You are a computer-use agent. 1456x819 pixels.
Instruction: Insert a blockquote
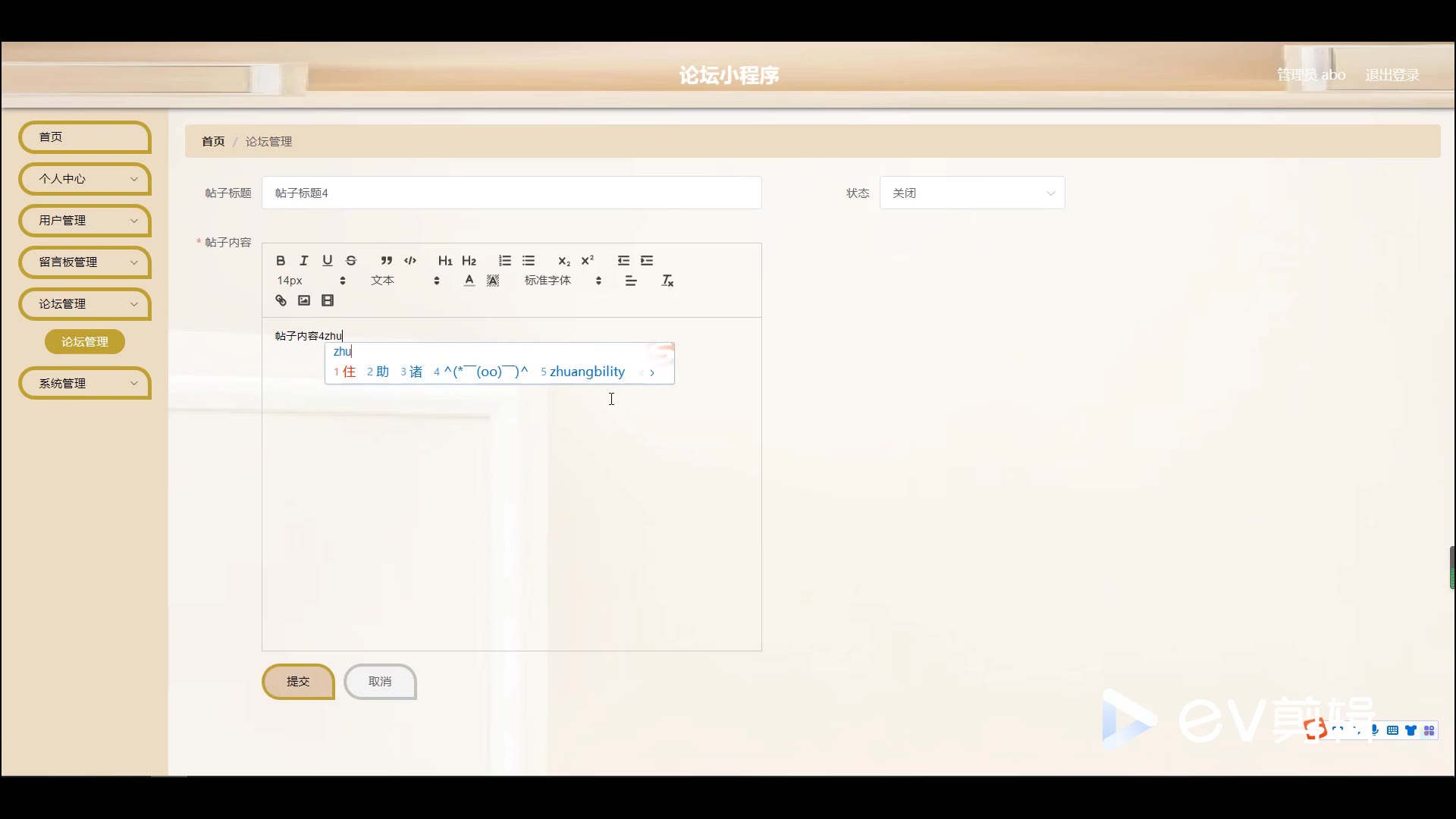(x=387, y=260)
